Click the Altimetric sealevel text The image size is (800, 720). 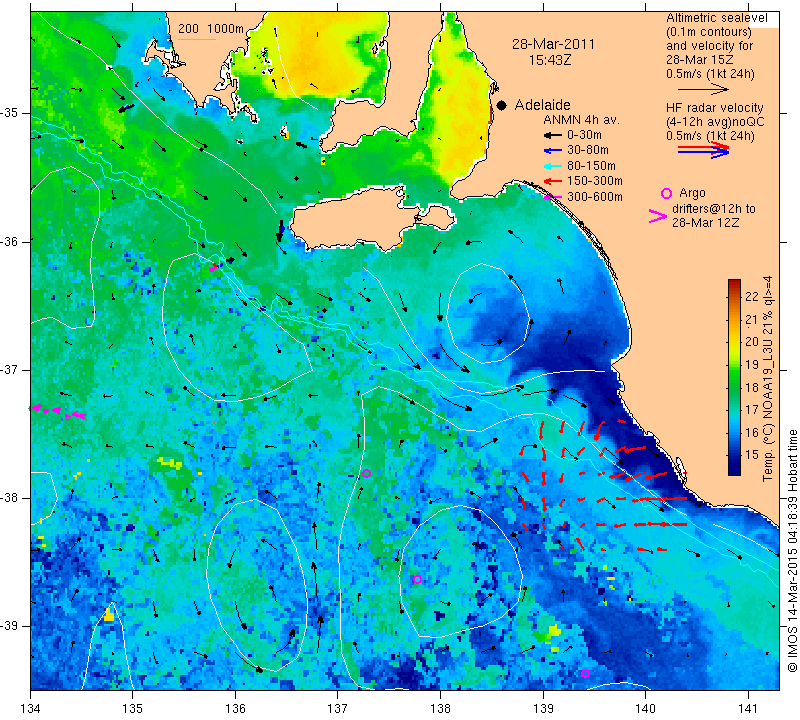716,18
